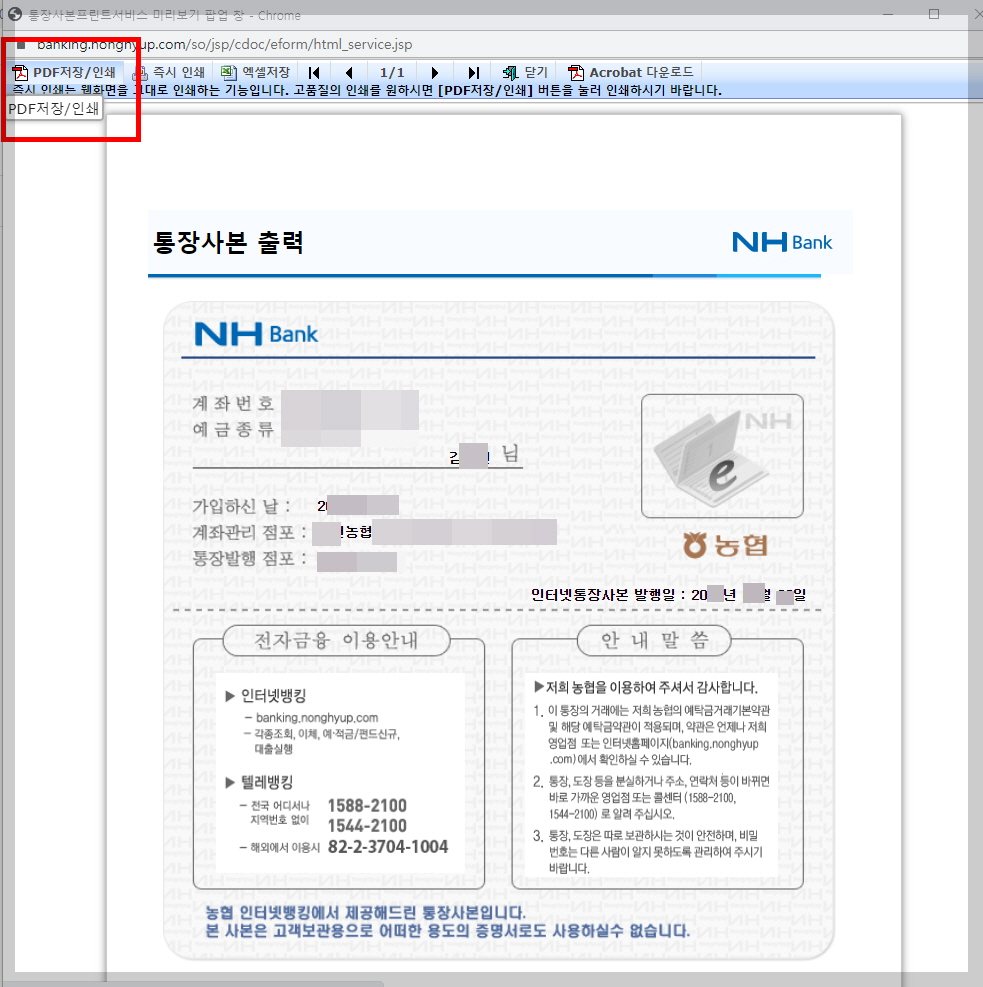The image size is (983, 987).
Task: Click the PDF저장/인쇄 toolbar button
Action: coord(64,72)
